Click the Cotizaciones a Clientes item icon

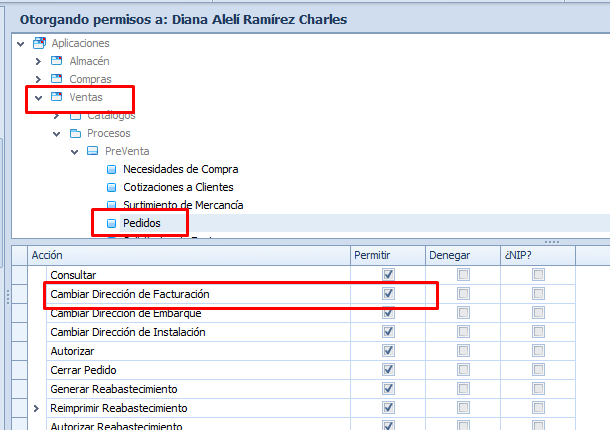click(112, 187)
